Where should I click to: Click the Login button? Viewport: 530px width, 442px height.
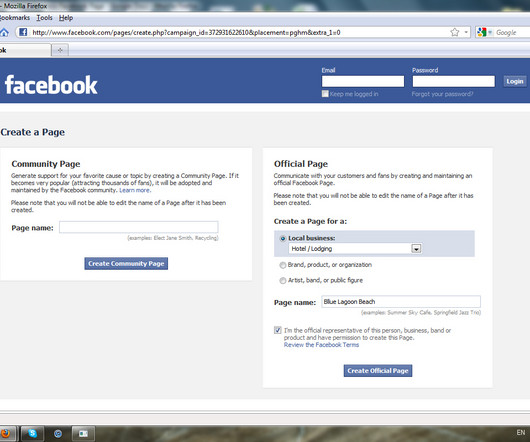514,81
